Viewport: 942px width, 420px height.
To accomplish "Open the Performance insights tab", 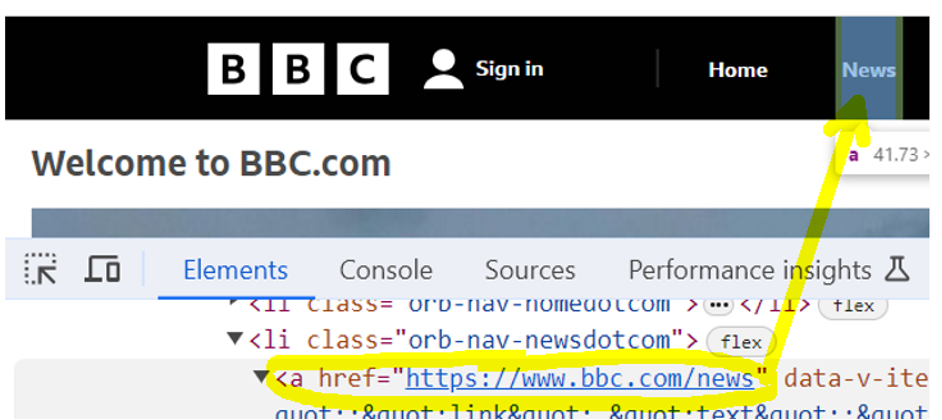I will coord(749,270).
